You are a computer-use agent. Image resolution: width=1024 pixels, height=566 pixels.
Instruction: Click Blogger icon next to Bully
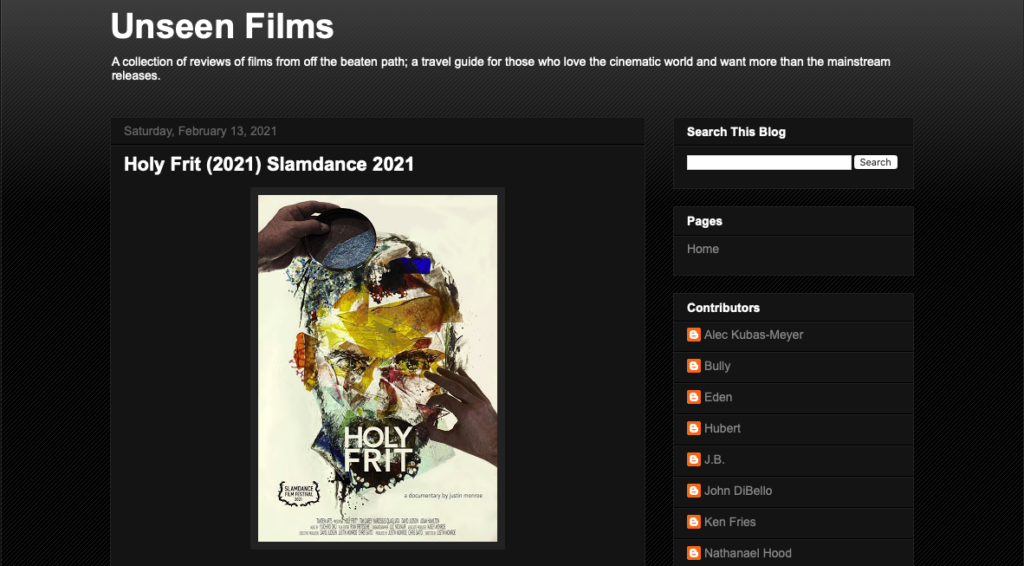tap(694, 366)
